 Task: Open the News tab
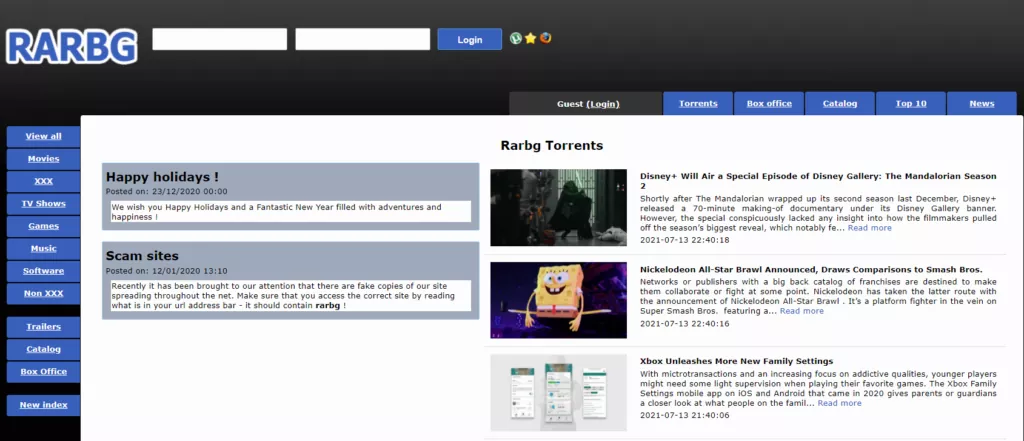click(982, 103)
